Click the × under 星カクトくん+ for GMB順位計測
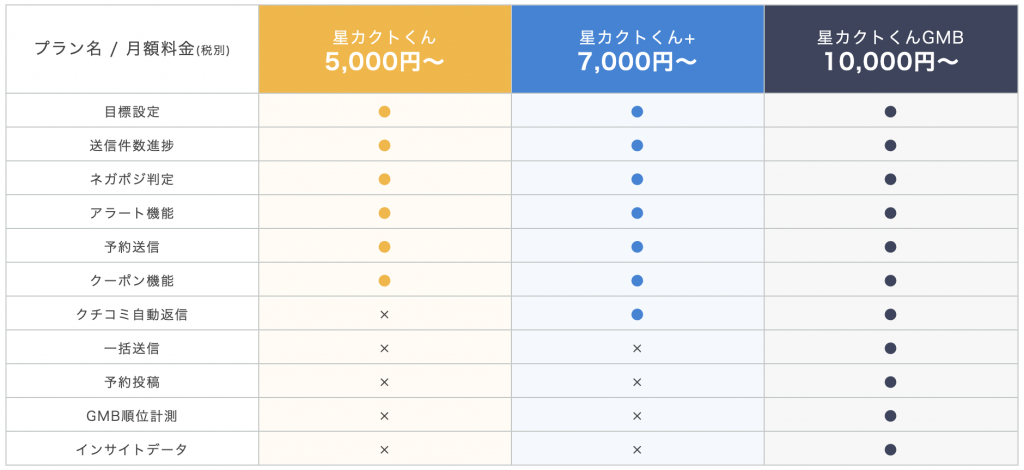 637,416
